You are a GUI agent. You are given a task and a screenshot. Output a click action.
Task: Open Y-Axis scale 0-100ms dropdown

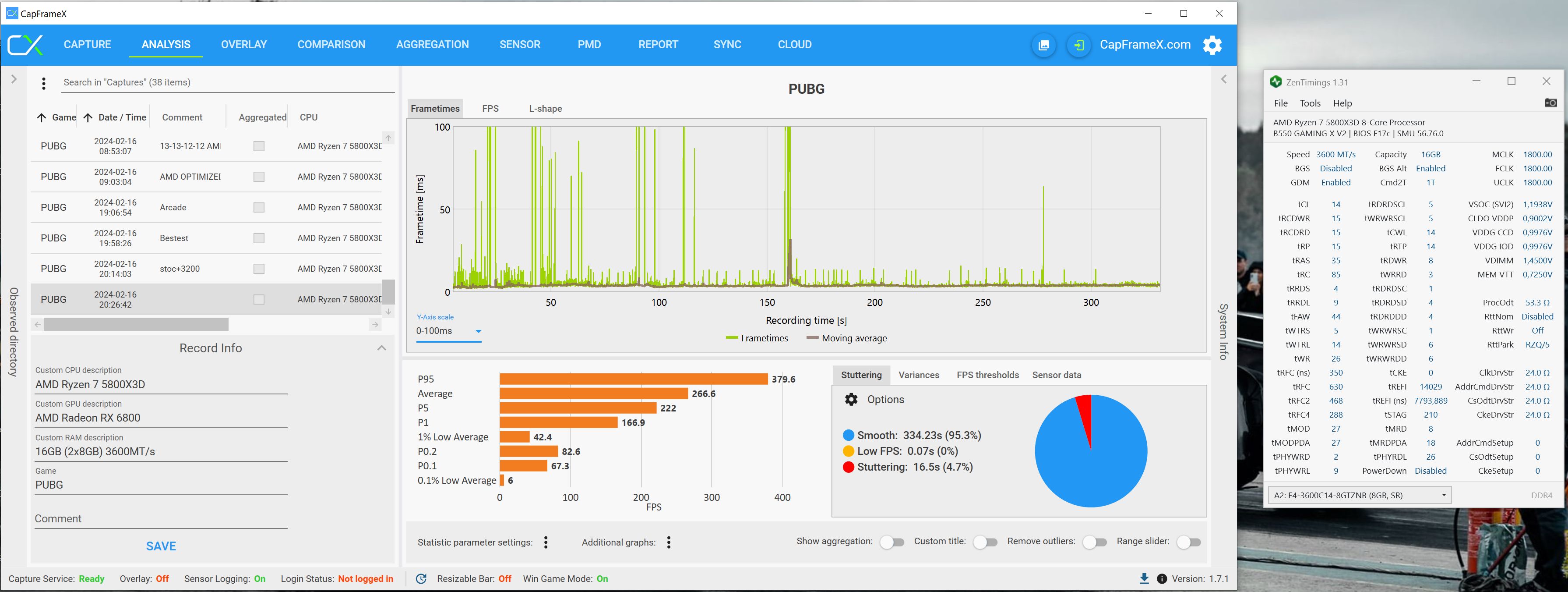[449, 331]
